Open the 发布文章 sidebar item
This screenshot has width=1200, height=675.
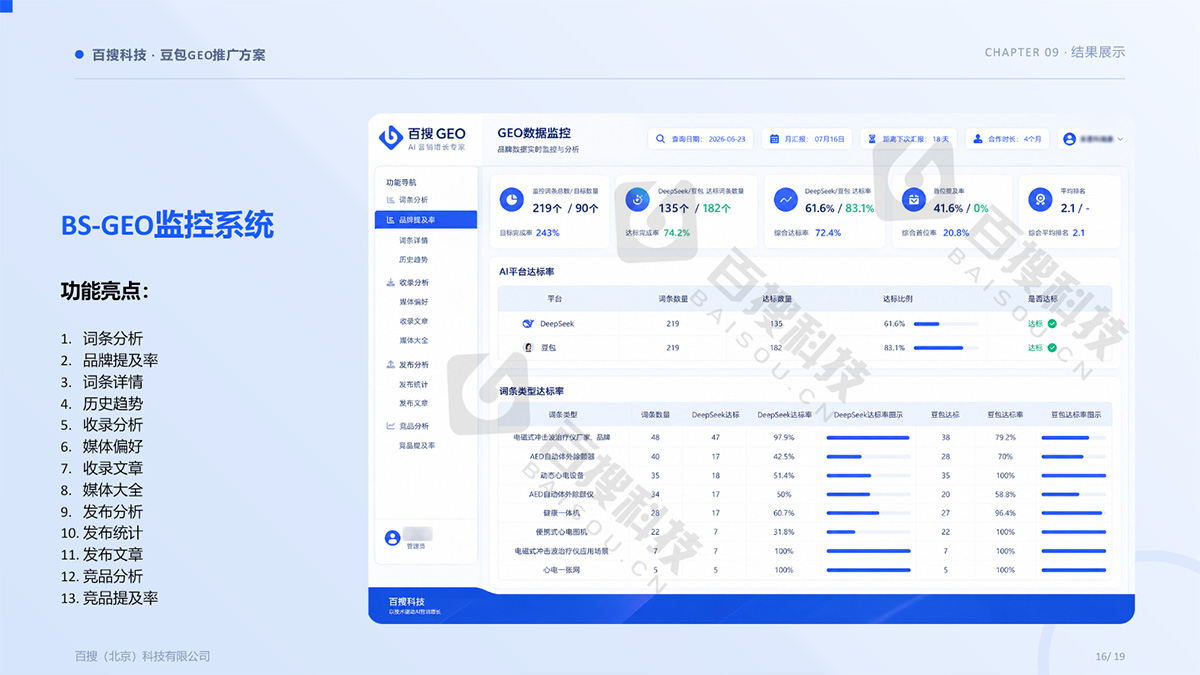pyautogui.click(x=413, y=404)
